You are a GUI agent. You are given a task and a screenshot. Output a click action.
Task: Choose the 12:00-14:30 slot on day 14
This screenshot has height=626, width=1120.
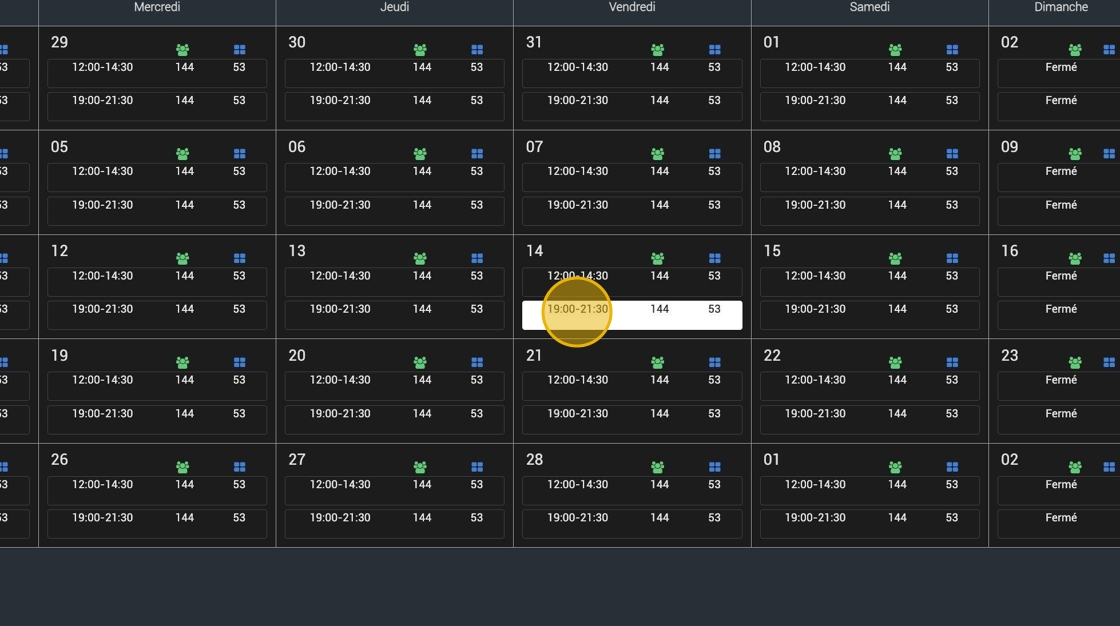click(632, 282)
